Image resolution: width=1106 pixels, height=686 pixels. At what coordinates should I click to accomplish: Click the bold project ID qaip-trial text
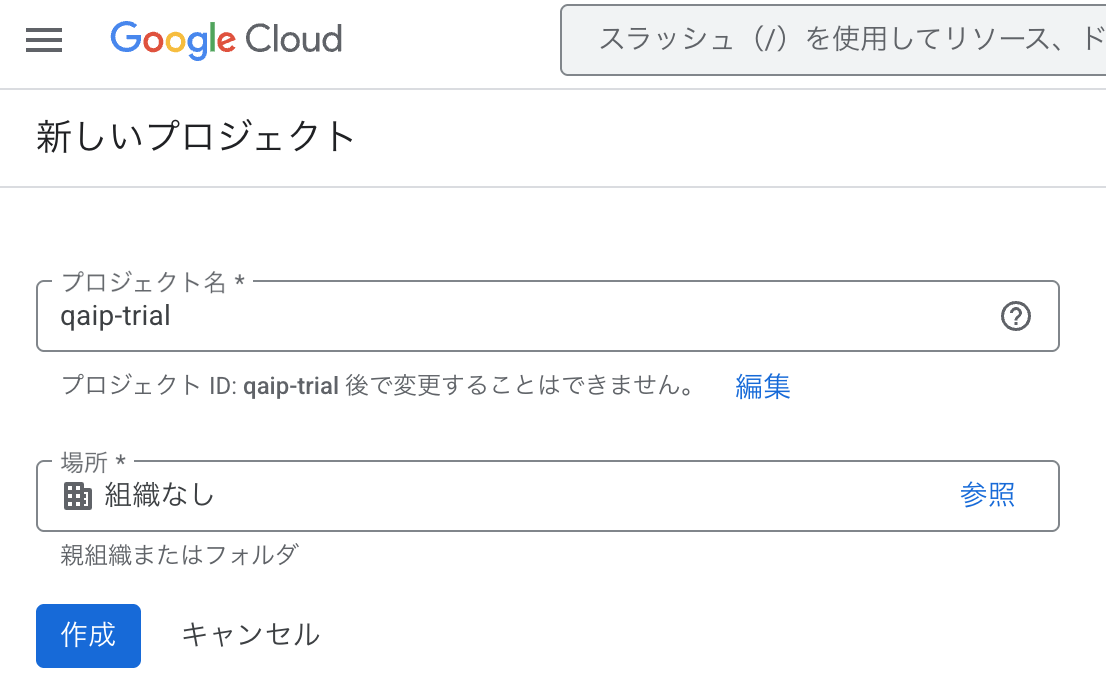pyautogui.click(x=290, y=386)
